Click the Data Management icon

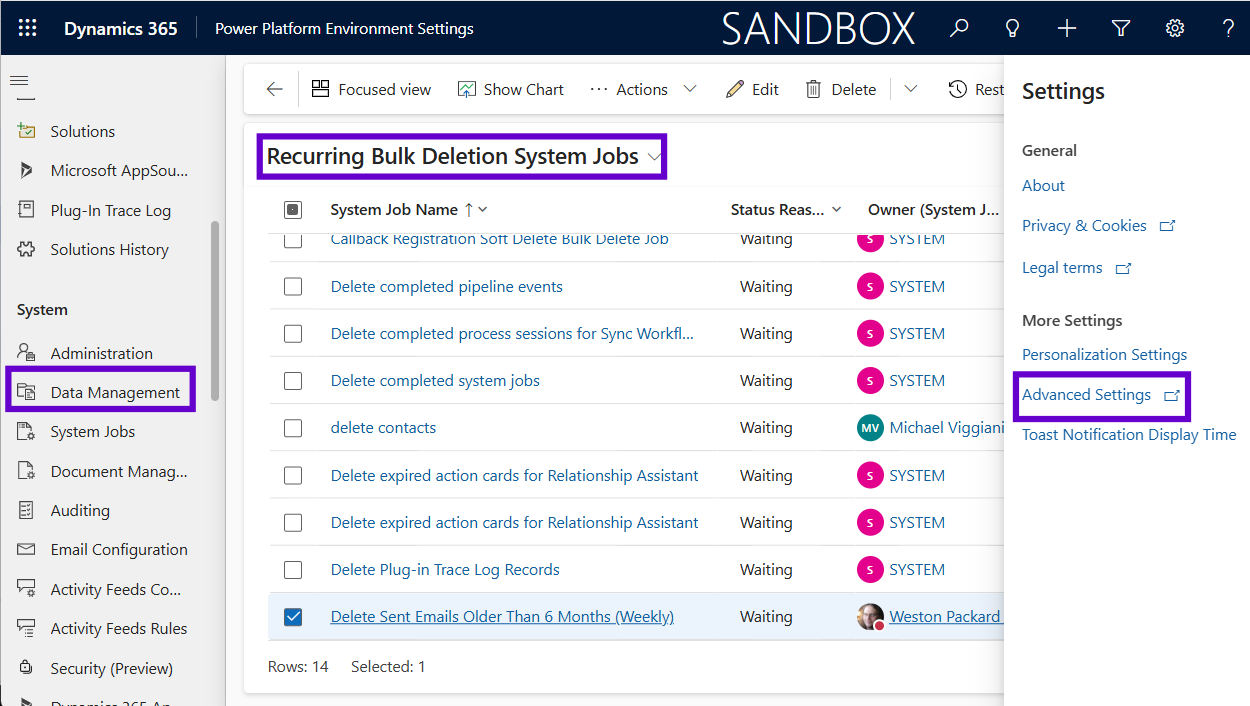[28, 392]
